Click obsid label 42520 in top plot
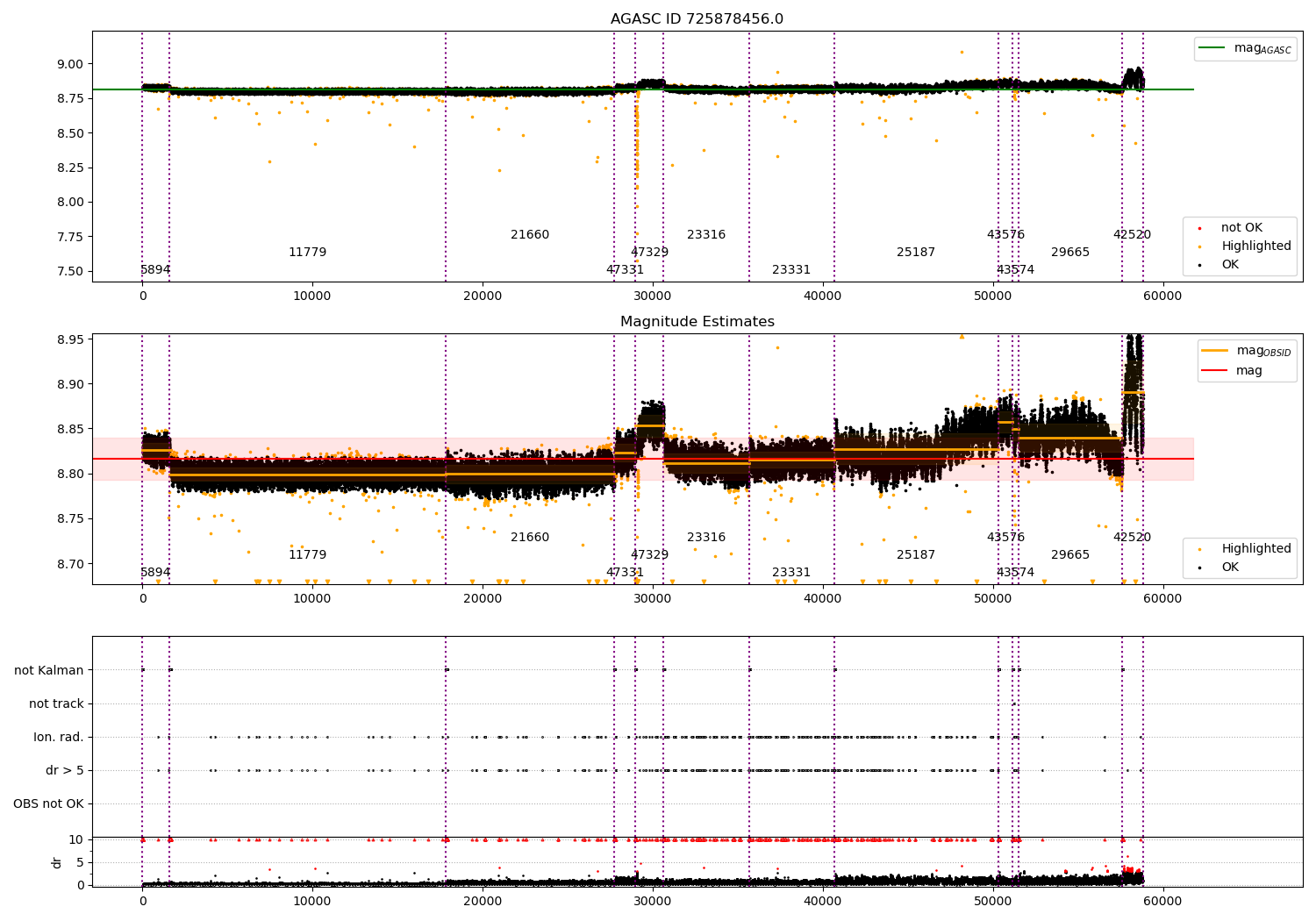This screenshot has height=921, width=1316. [1132, 235]
